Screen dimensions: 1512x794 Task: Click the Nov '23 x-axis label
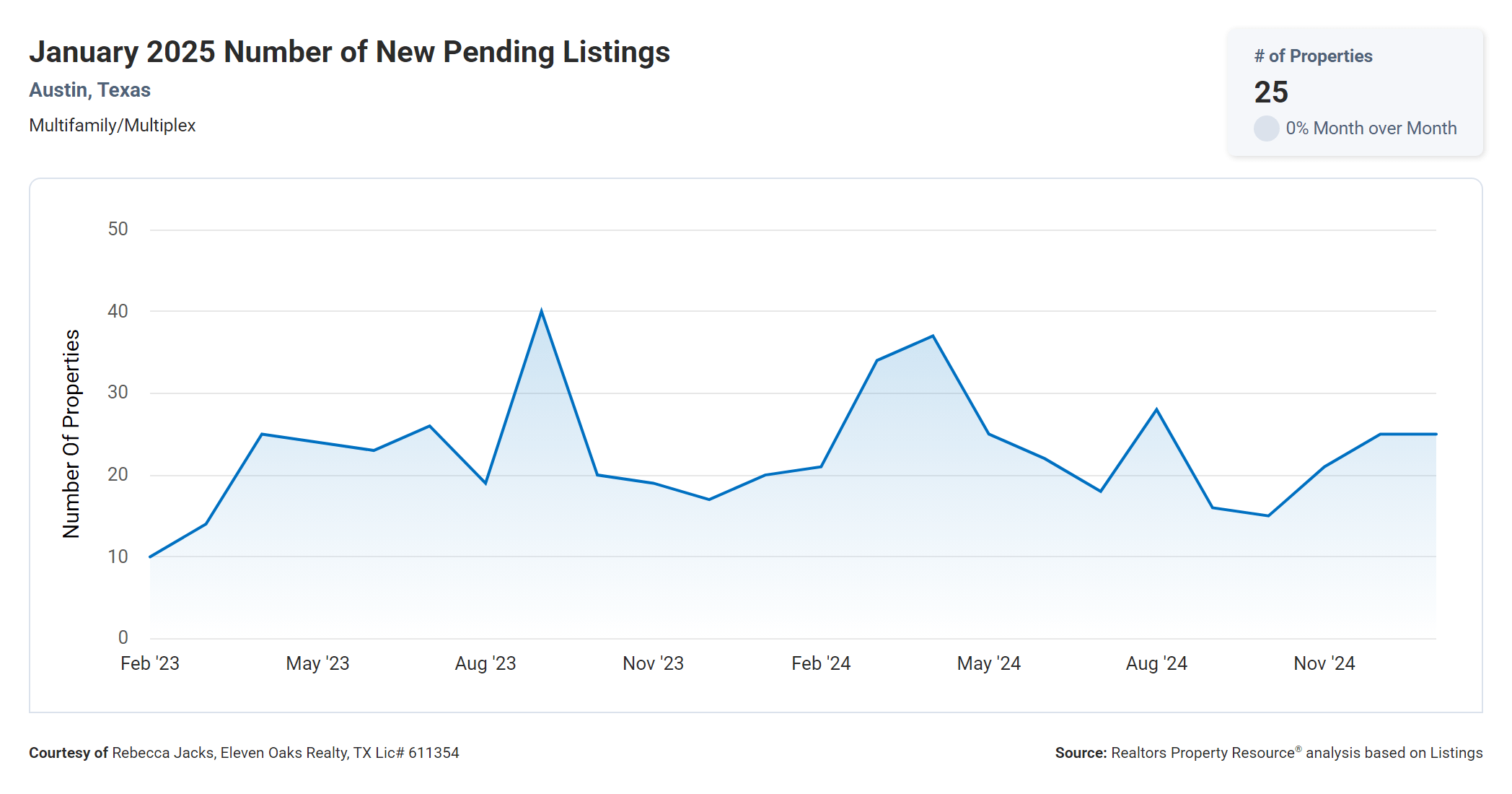(x=653, y=663)
